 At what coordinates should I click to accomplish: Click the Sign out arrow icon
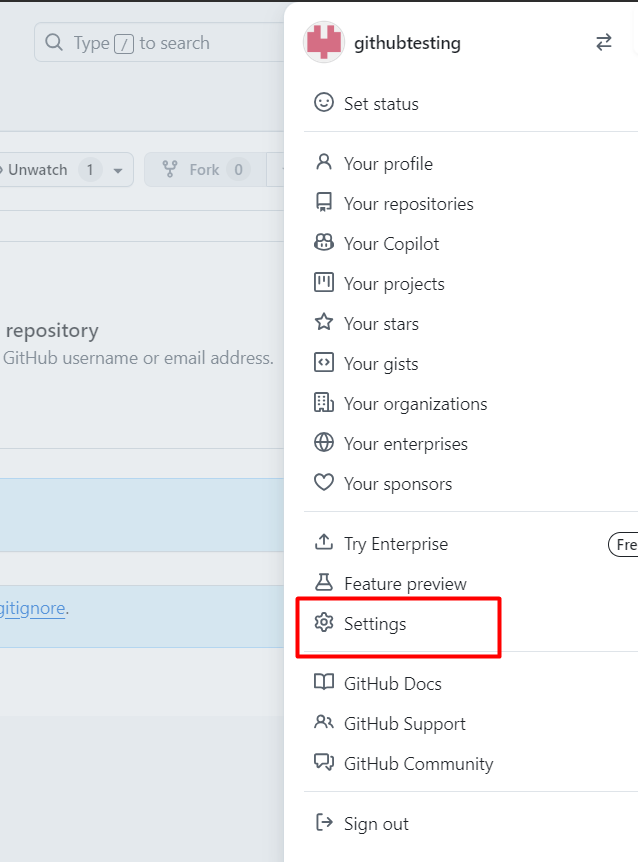324,823
